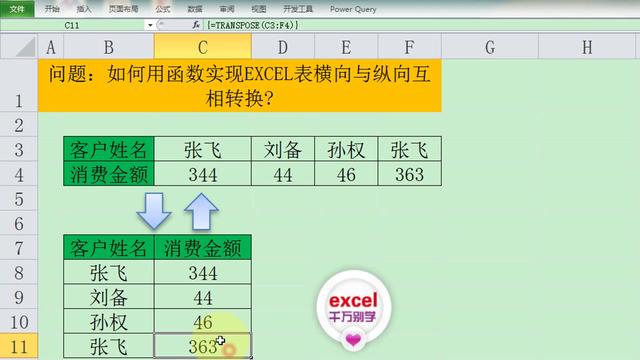Click cell 孙权 in row 10
Image resolution: width=640 pixels, height=360 pixels.
click(109, 322)
